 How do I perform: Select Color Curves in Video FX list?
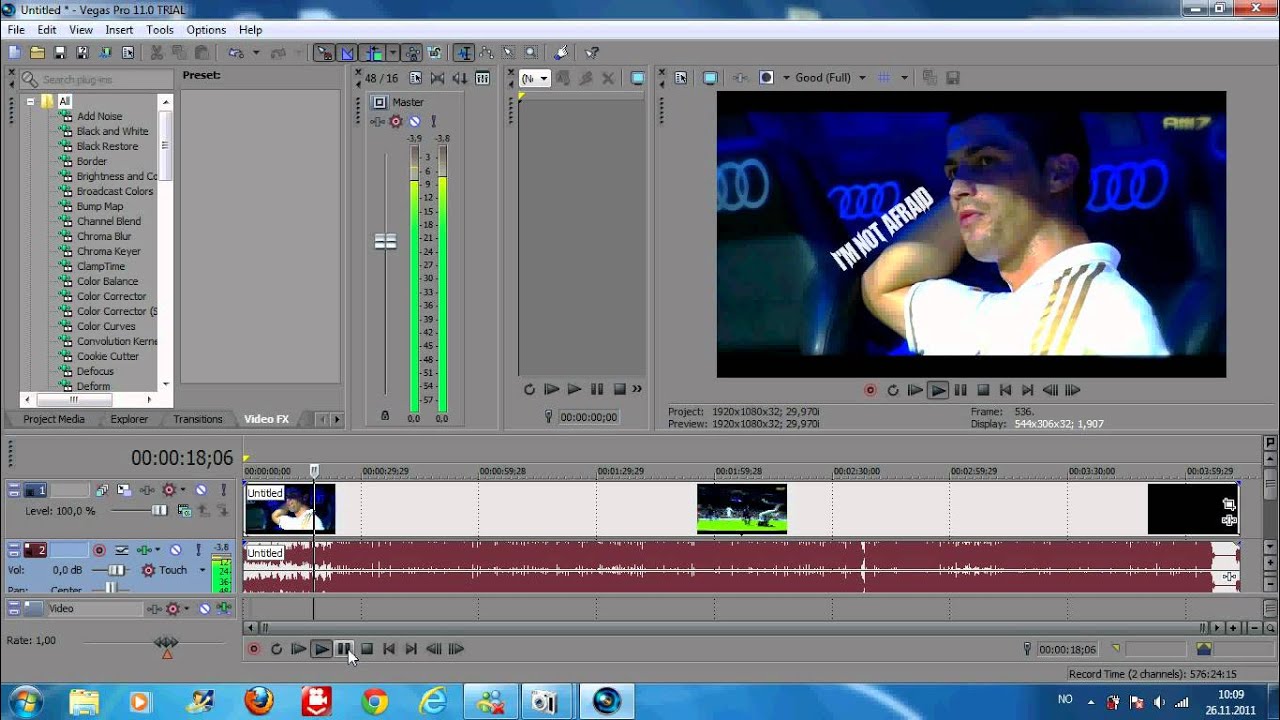tap(106, 326)
